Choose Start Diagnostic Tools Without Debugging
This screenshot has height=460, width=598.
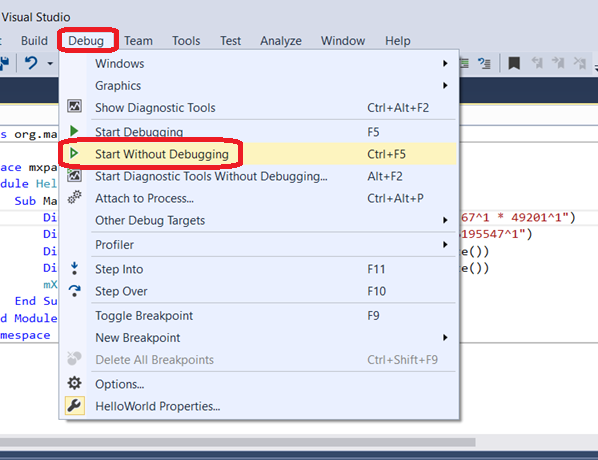[258, 176]
